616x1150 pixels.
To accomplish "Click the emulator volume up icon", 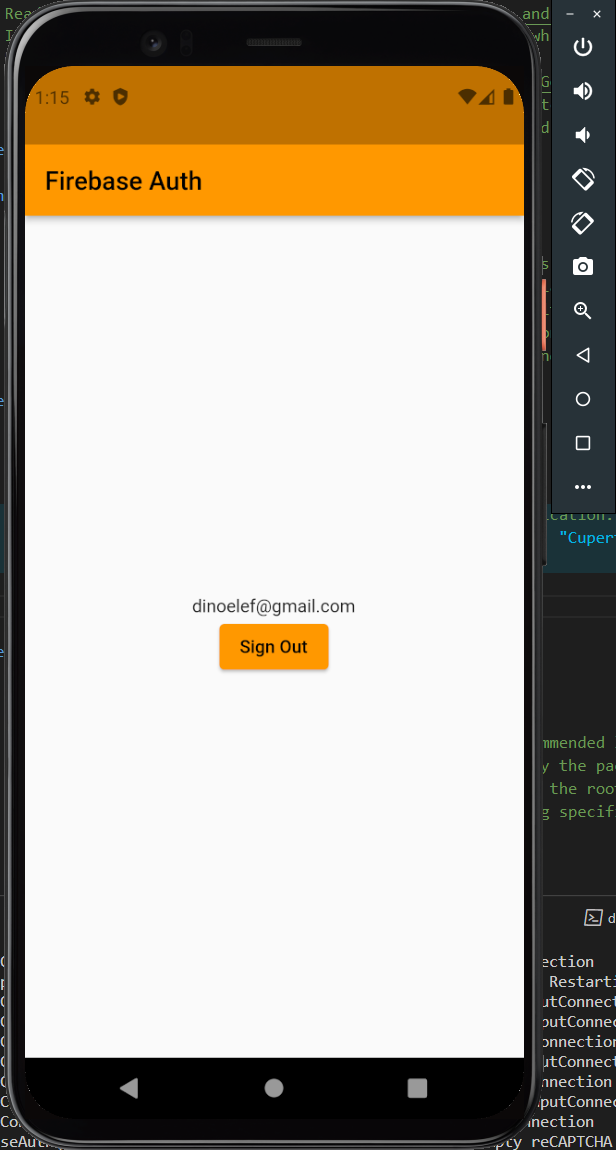I will [582, 91].
